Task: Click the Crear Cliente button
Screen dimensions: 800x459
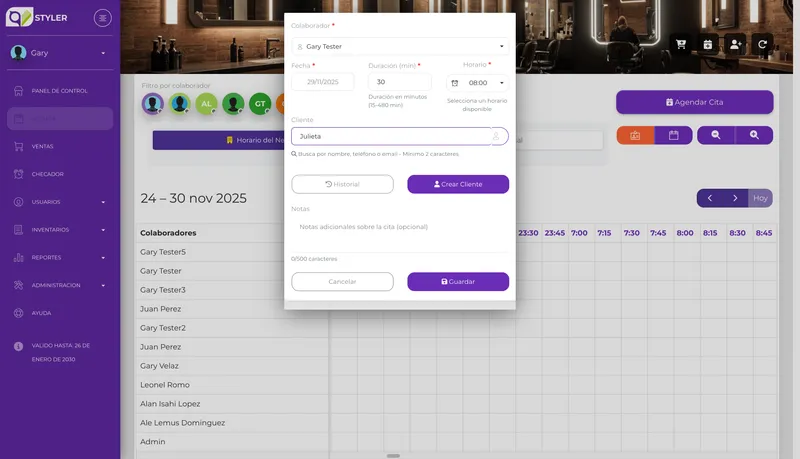Action: (x=458, y=184)
